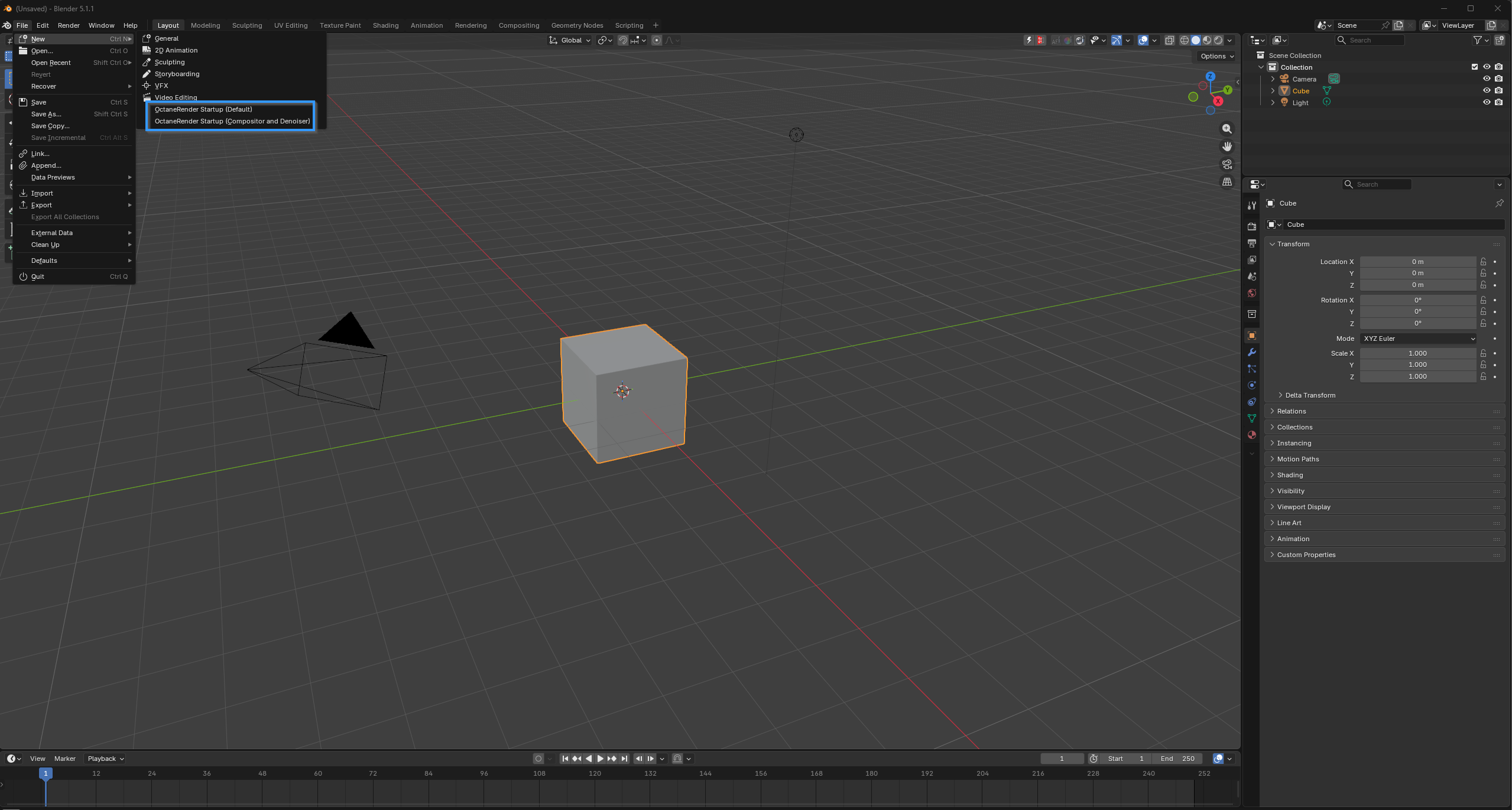The height and width of the screenshot is (810, 1512).
Task: Open the Object Constraints properties tab
Action: pos(1251,402)
